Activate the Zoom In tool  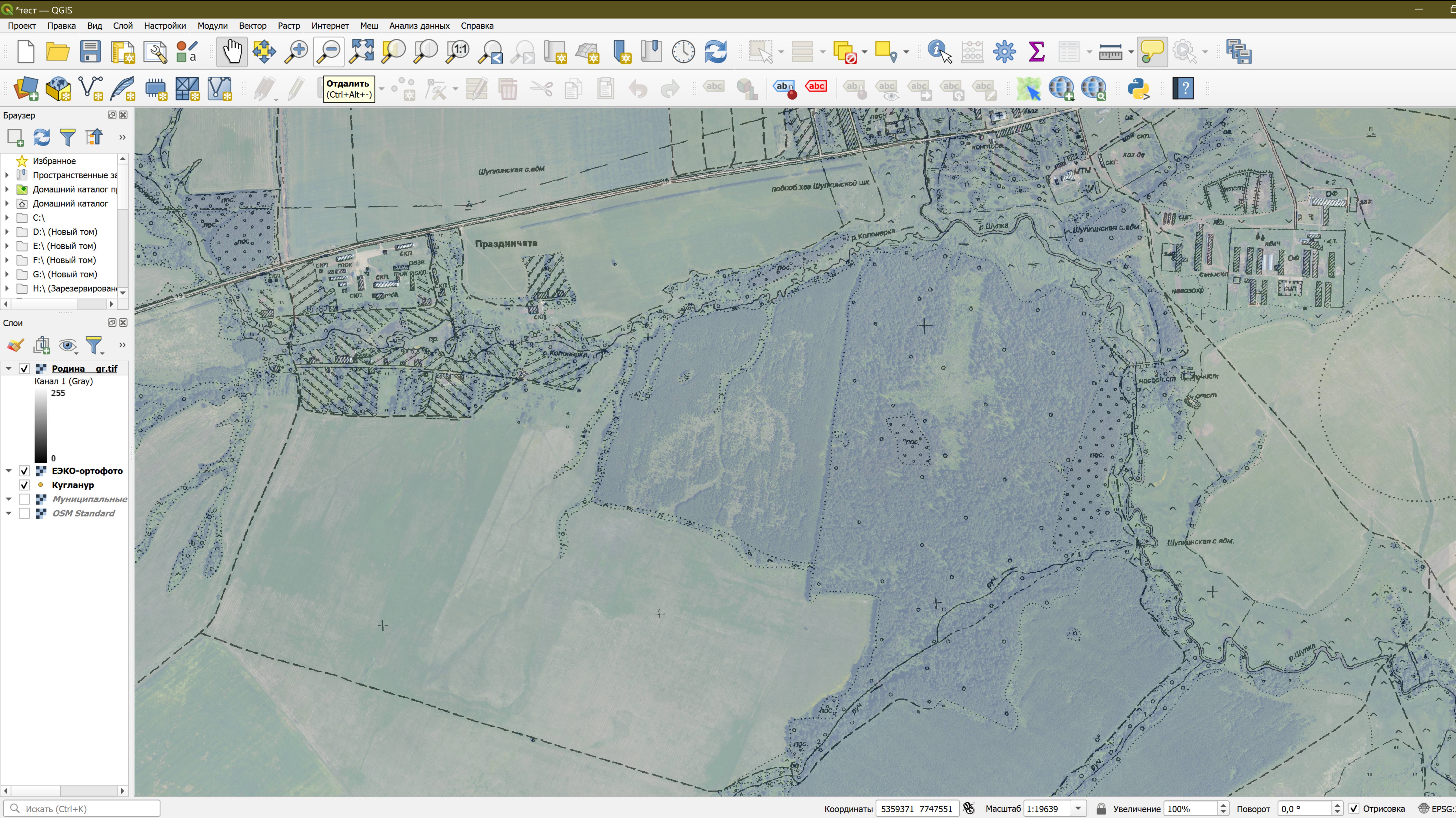[x=296, y=51]
